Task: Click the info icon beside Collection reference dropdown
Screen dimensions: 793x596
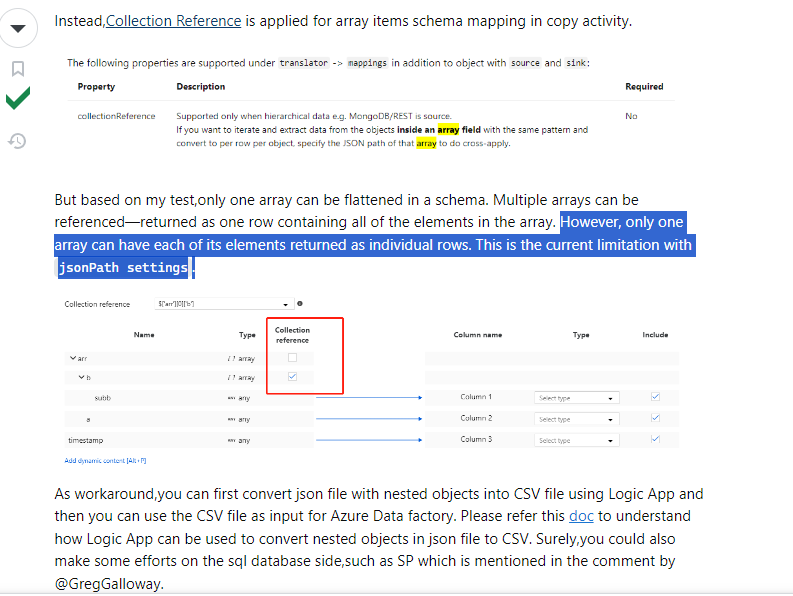Action: click(300, 304)
